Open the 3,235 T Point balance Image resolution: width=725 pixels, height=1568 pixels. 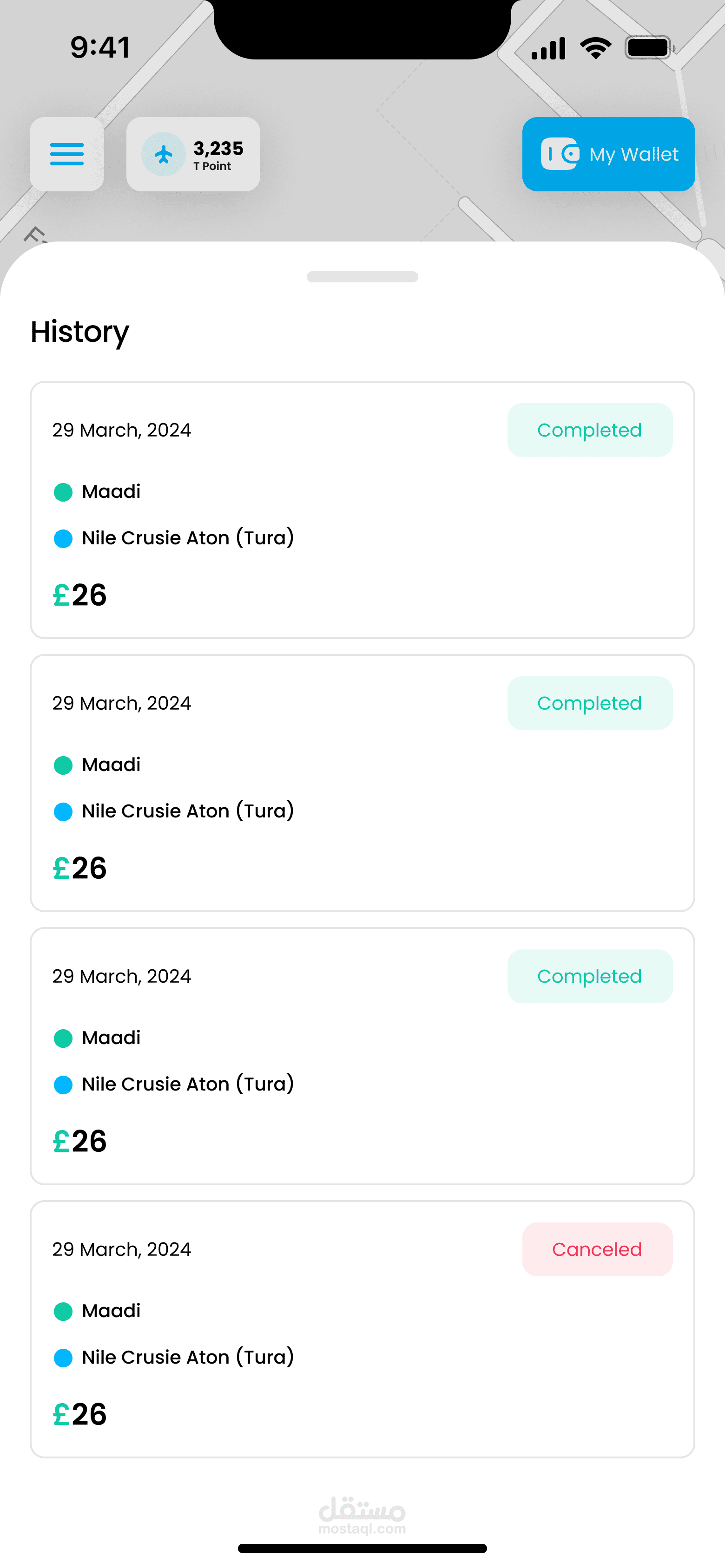[x=217, y=155]
